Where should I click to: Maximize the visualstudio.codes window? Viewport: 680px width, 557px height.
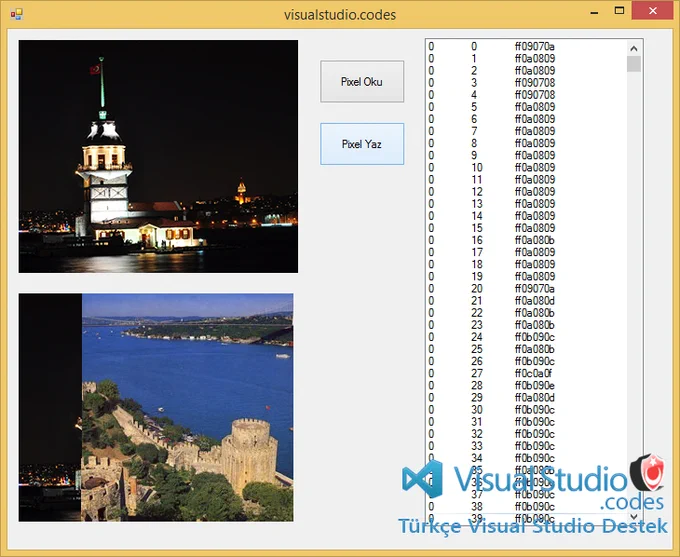(619, 11)
